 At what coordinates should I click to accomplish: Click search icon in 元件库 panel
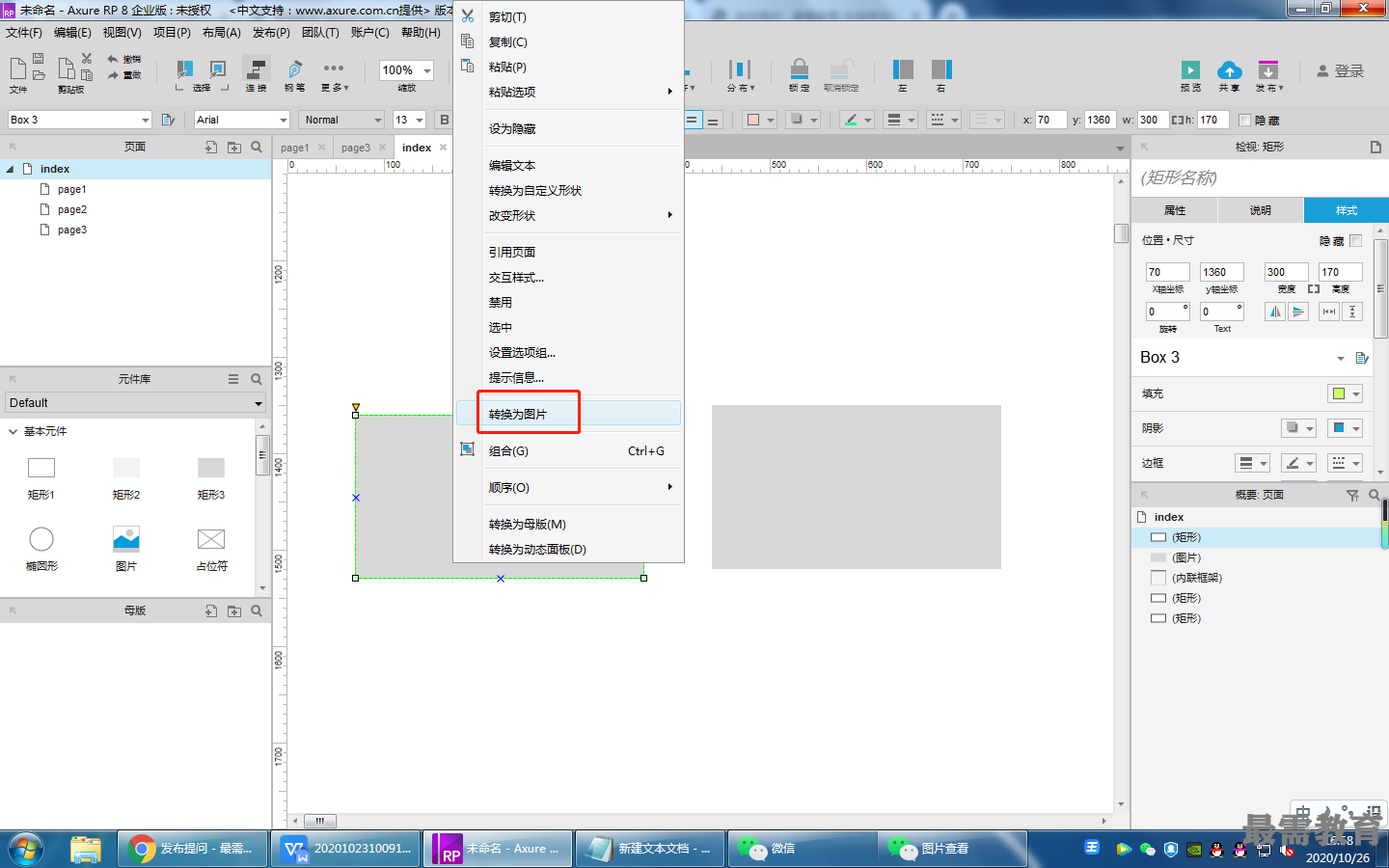click(257, 379)
